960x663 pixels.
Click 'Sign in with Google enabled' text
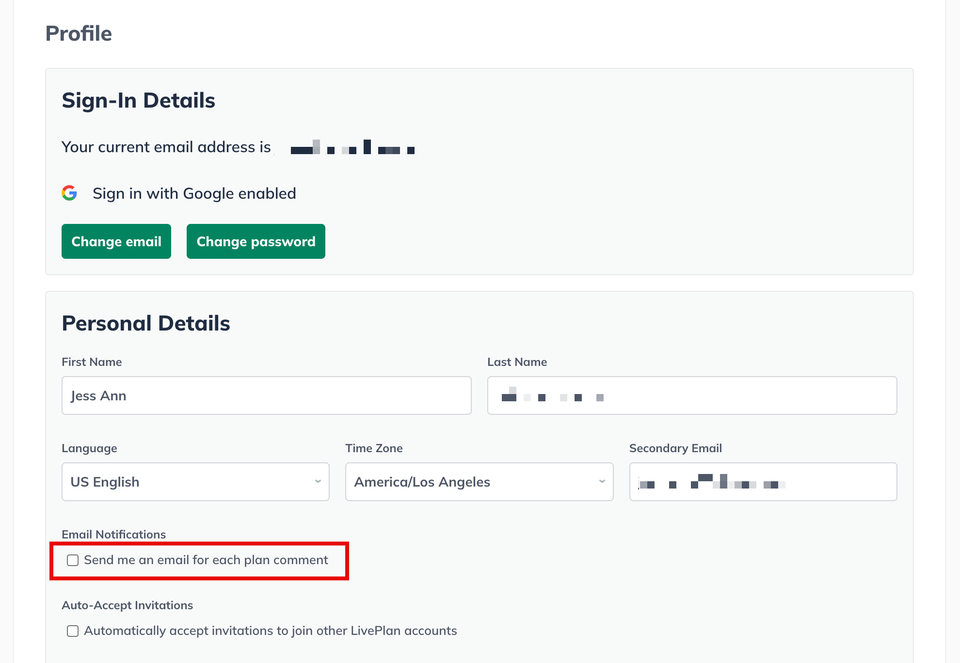click(x=194, y=193)
